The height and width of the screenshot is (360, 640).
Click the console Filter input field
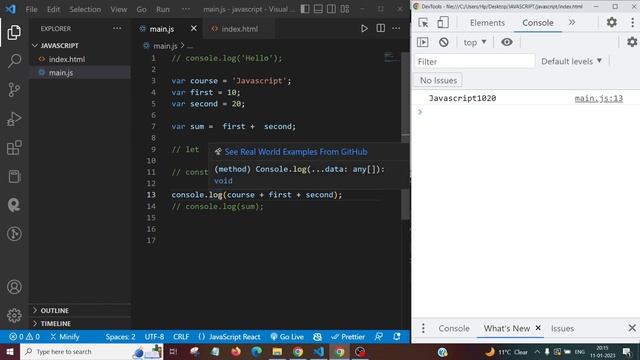point(474,61)
